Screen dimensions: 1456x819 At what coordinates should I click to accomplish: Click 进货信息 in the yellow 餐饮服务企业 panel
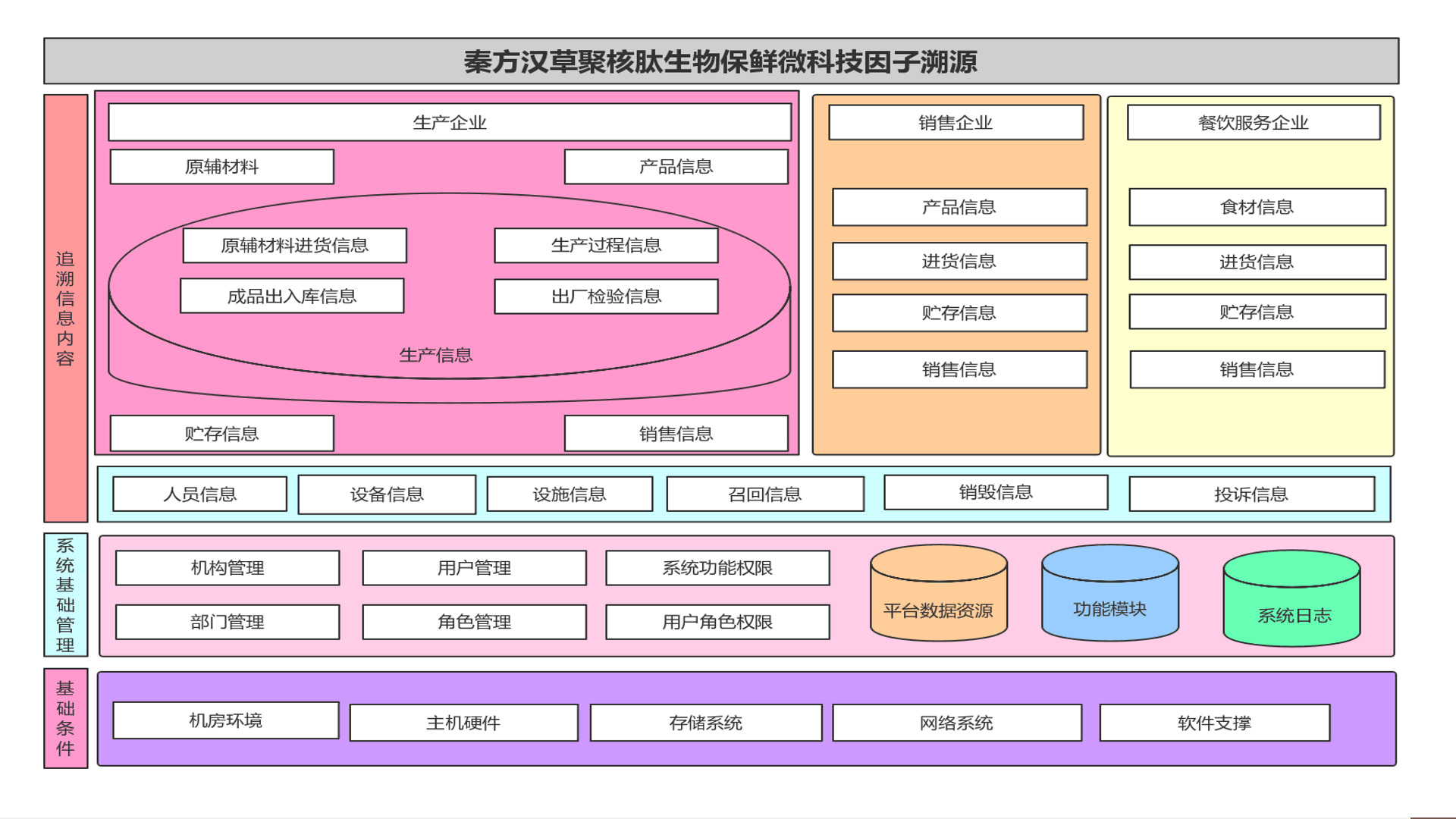tap(1257, 262)
